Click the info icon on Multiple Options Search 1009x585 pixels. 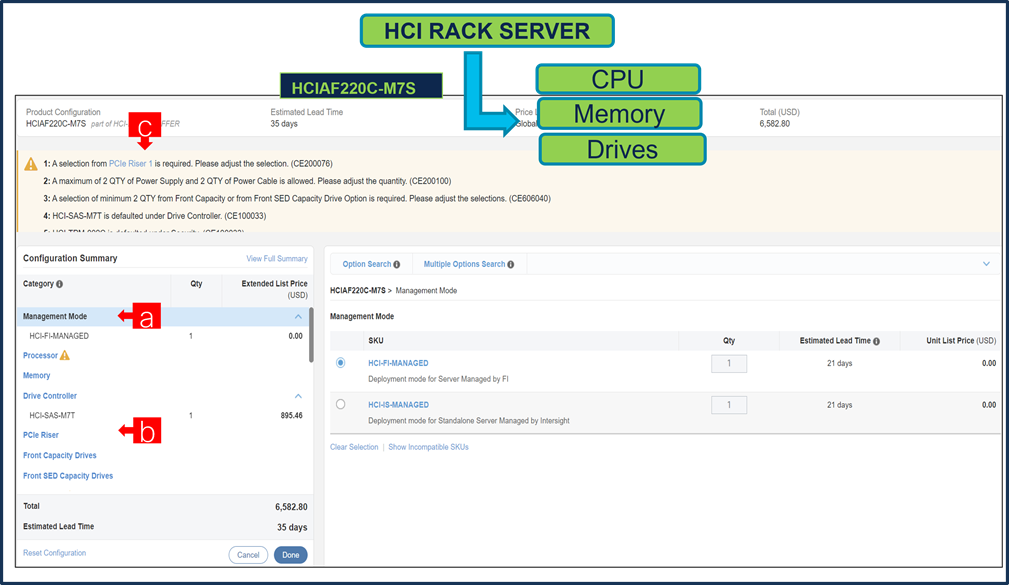pyautogui.click(x=510, y=265)
